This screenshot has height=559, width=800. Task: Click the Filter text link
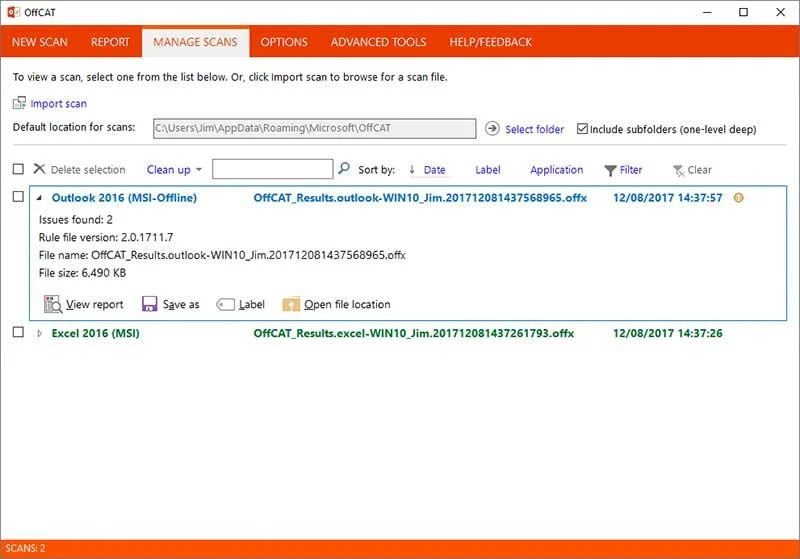point(631,170)
